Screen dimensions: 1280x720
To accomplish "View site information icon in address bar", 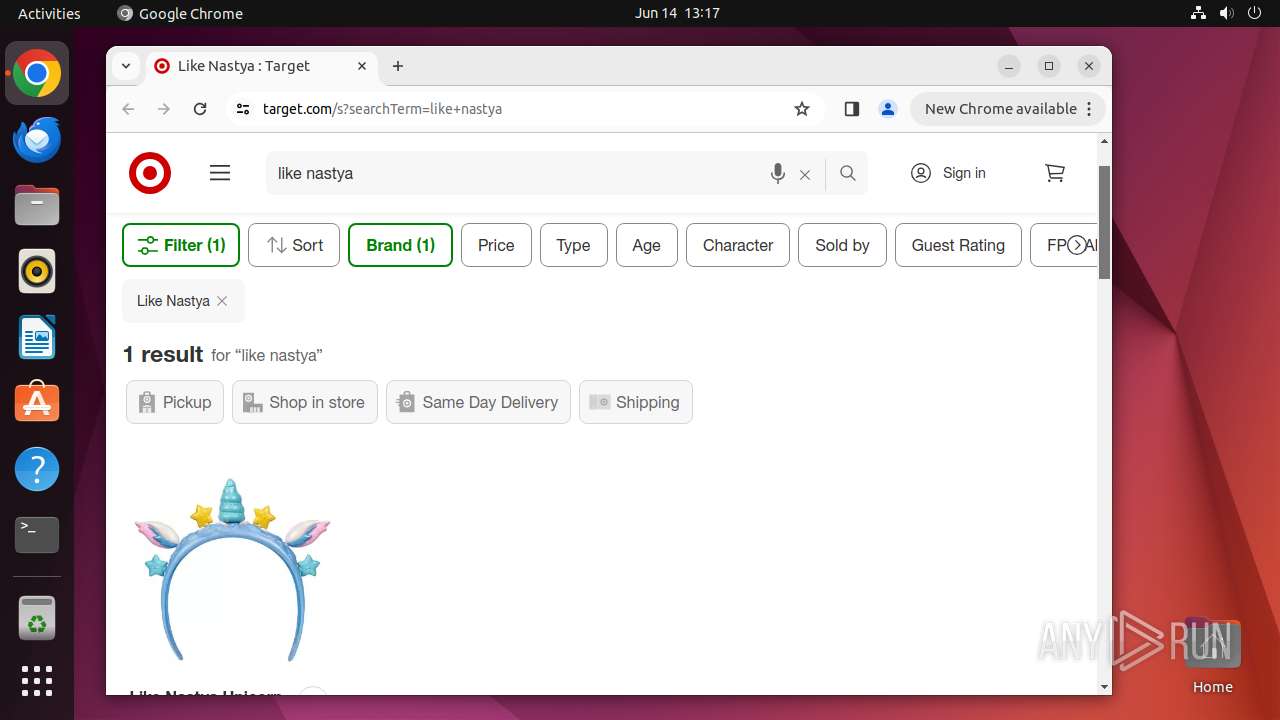I will coord(243,109).
